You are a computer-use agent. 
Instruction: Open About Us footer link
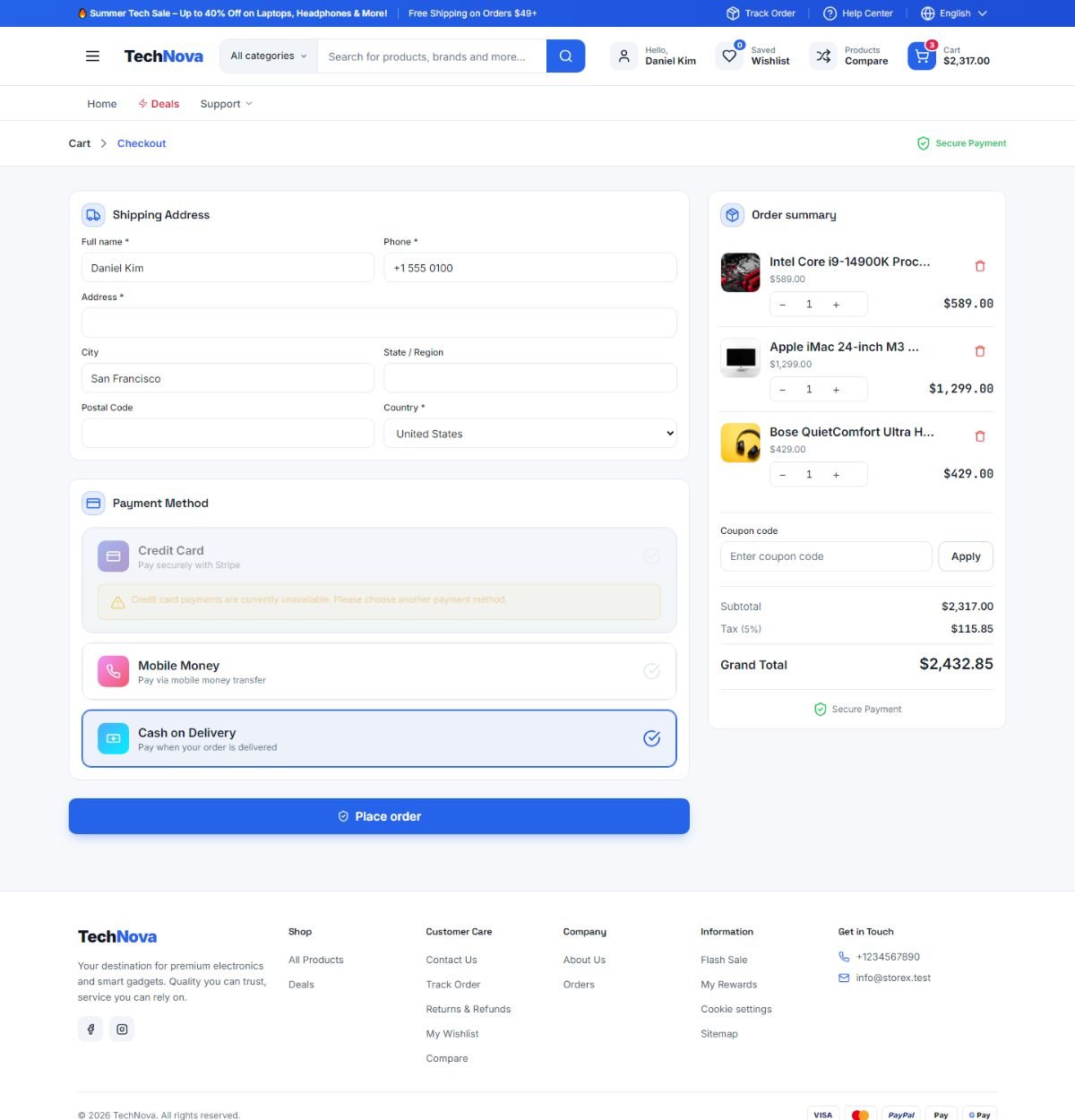(584, 960)
